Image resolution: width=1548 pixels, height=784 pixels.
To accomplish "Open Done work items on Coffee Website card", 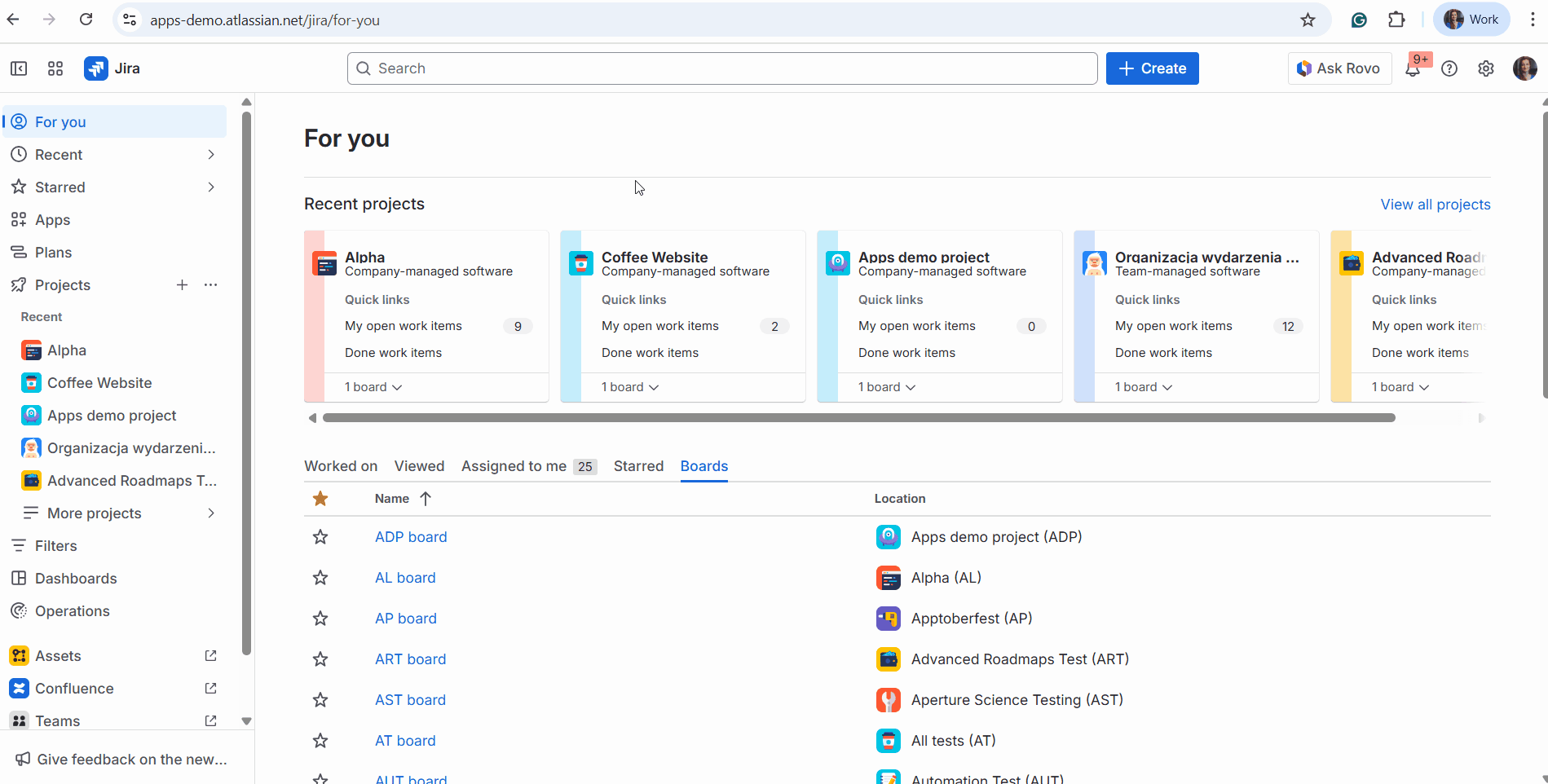I will coord(650,353).
